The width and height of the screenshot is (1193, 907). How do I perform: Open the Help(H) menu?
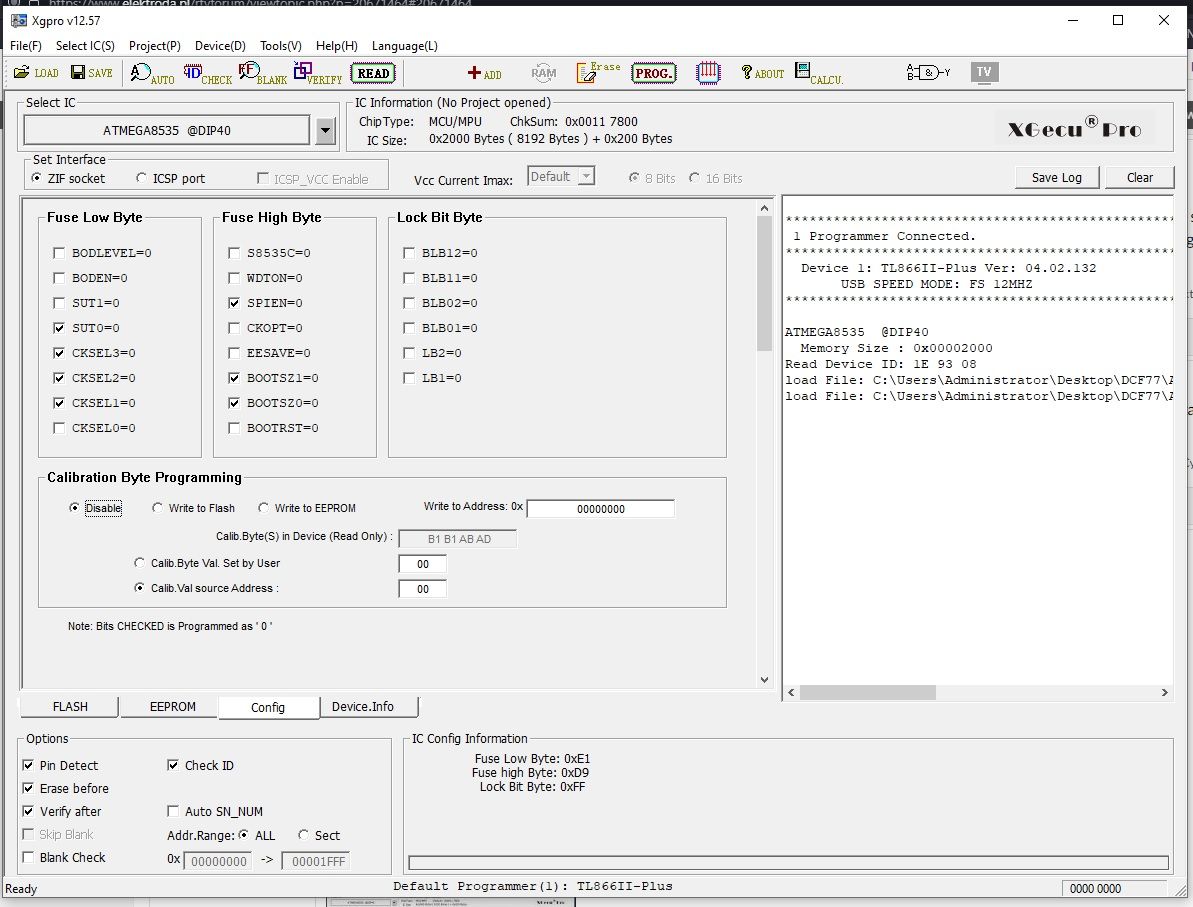[336, 46]
